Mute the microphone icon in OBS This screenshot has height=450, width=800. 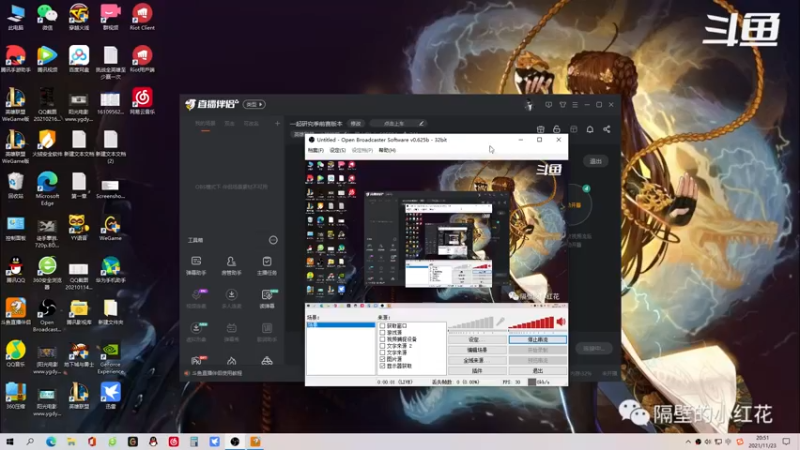point(502,322)
